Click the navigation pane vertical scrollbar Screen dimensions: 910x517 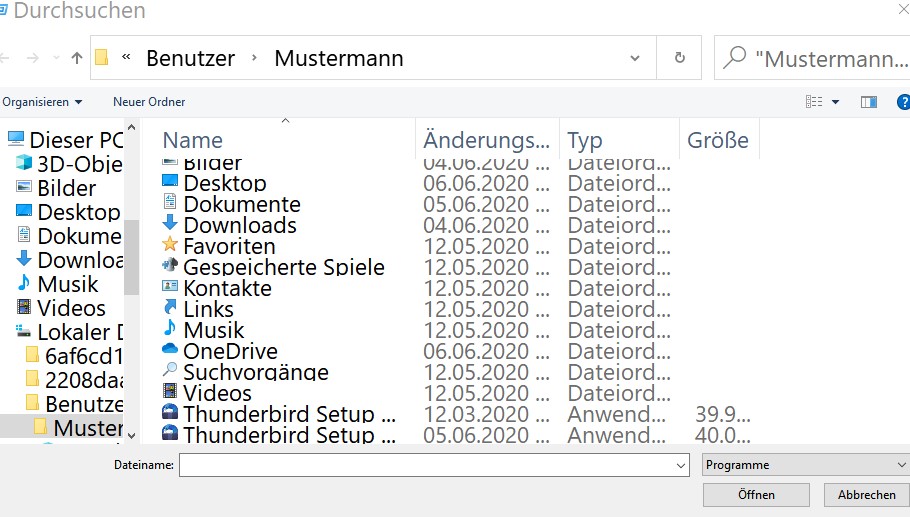[x=131, y=258]
